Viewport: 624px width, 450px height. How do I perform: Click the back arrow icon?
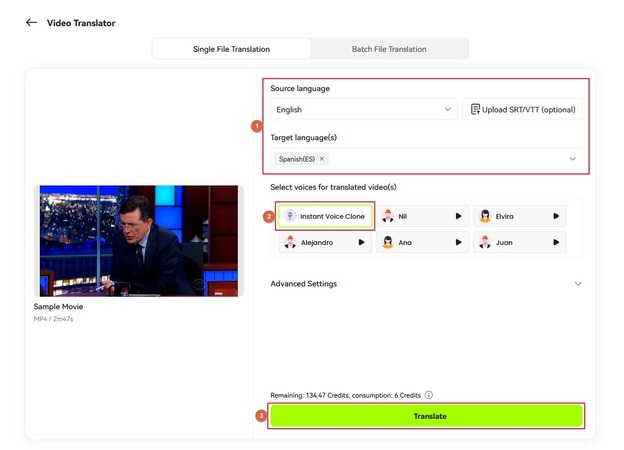[31, 22]
